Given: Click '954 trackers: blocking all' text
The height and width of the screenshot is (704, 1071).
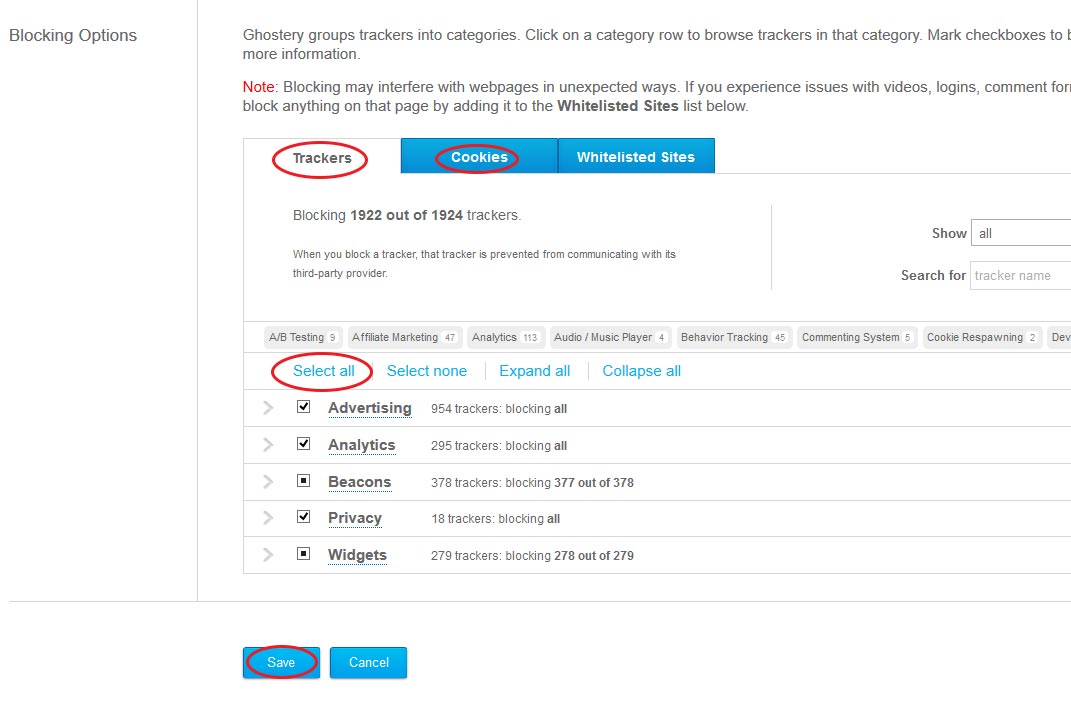Looking at the screenshot, I should pos(499,408).
